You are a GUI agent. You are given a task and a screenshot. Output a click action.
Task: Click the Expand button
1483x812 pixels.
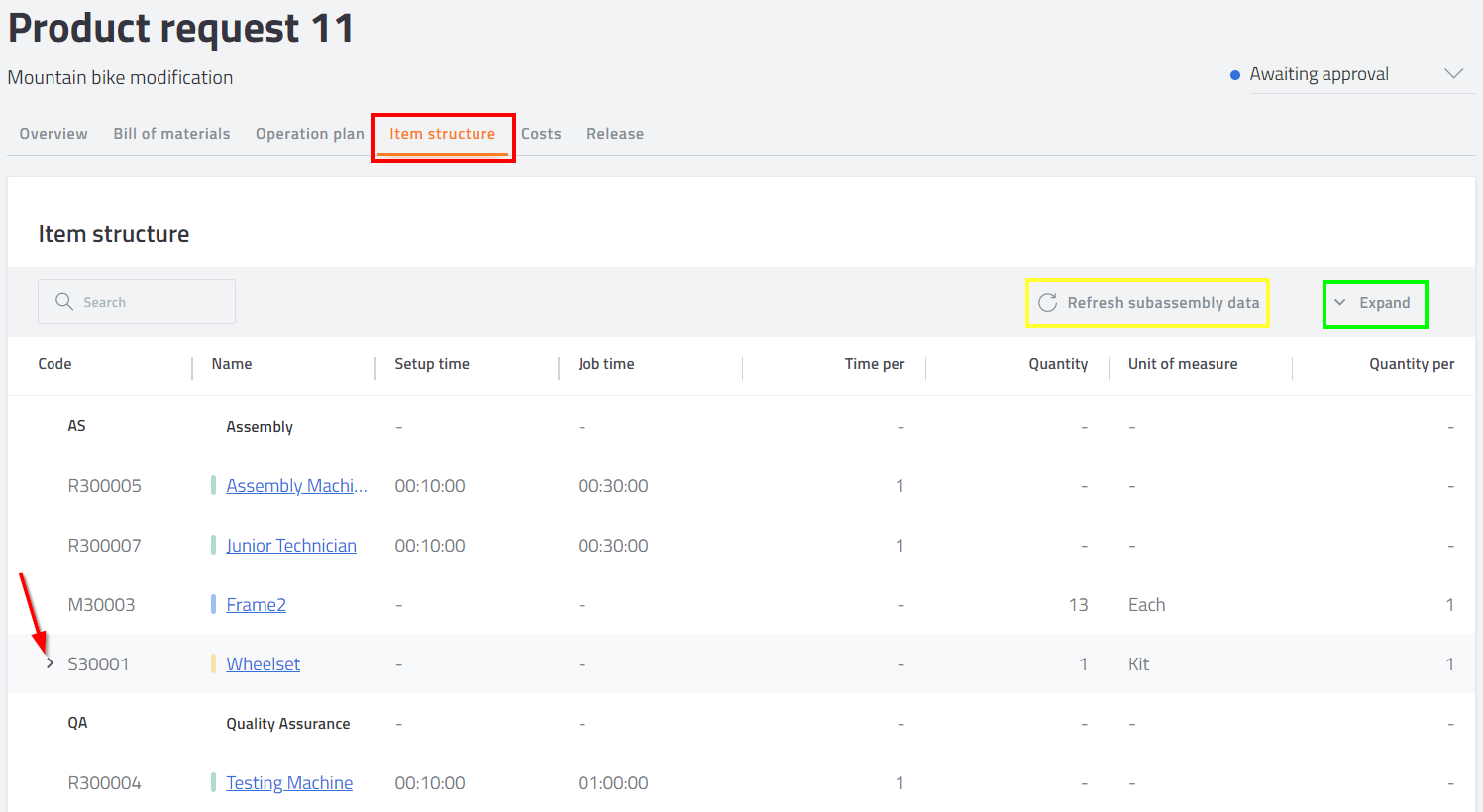point(1374,303)
